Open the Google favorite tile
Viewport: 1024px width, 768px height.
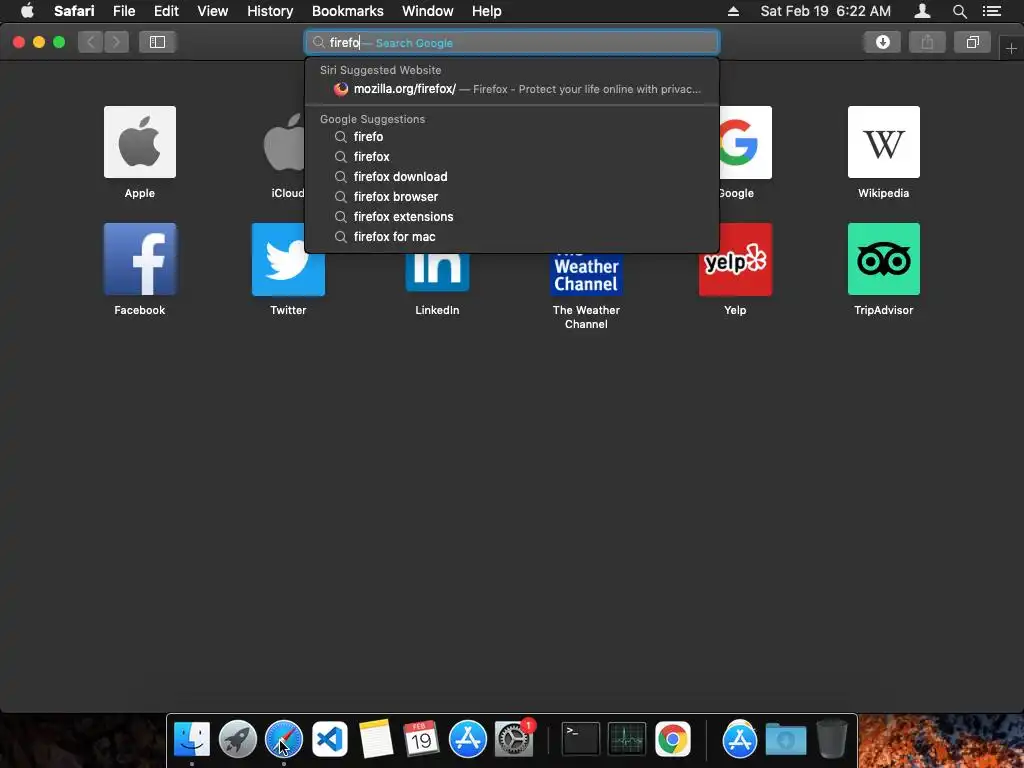point(745,142)
